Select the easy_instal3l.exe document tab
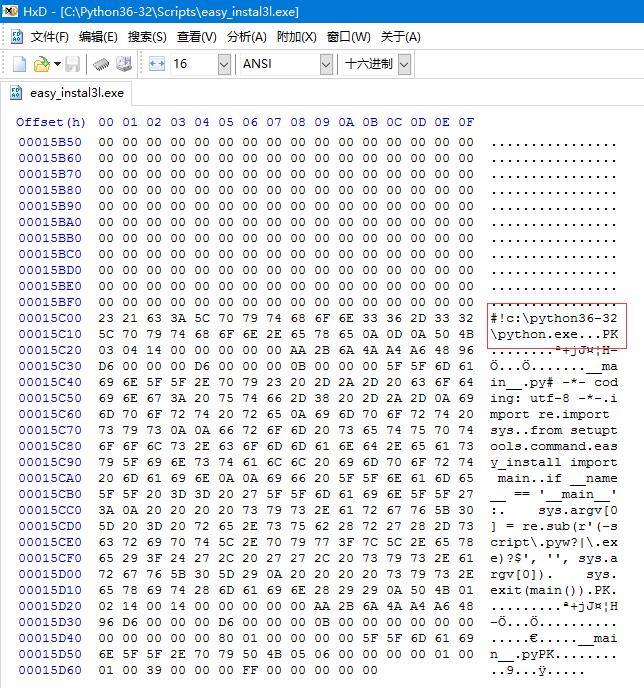Image resolution: width=644 pixels, height=688 pixels. pos(68,93)
